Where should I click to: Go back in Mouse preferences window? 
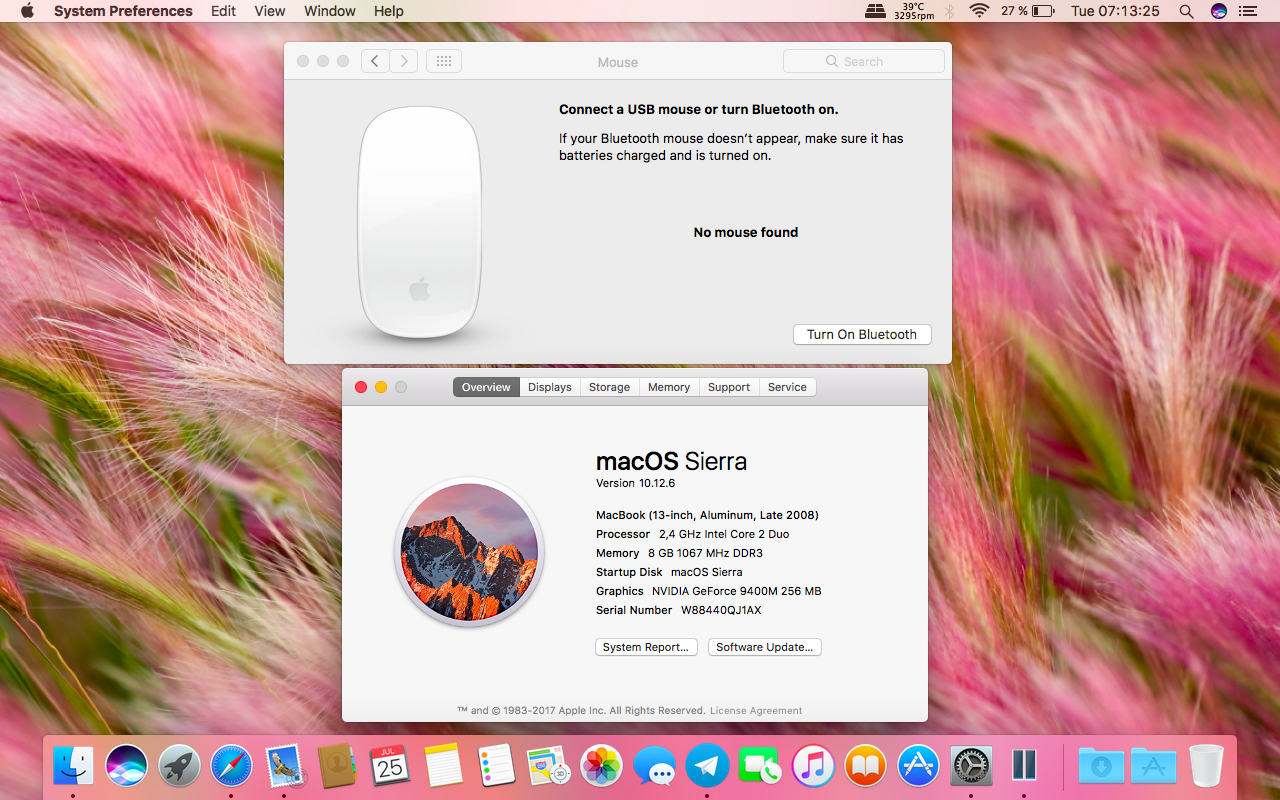pos(375,61)
